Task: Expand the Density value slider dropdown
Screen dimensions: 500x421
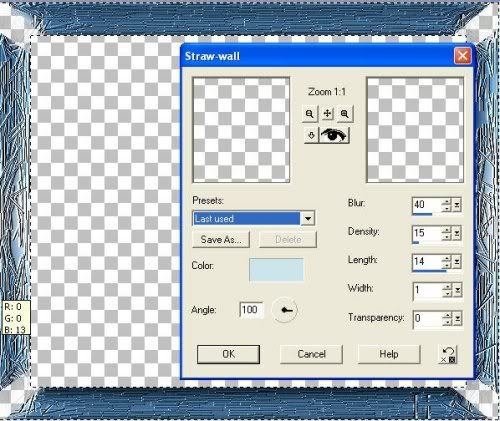Action: 457,233
